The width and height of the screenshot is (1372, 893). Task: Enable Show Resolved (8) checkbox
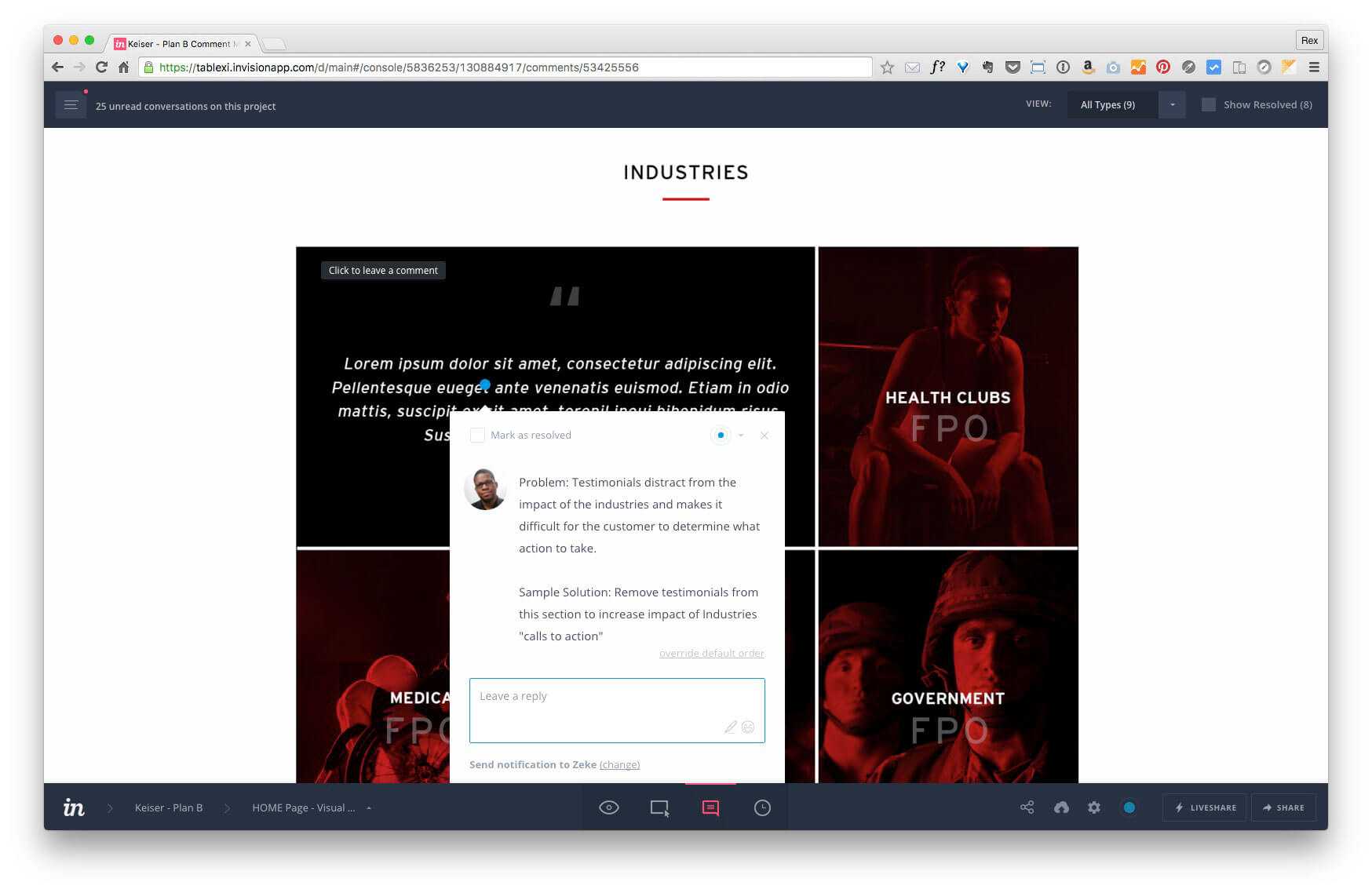1209,105
